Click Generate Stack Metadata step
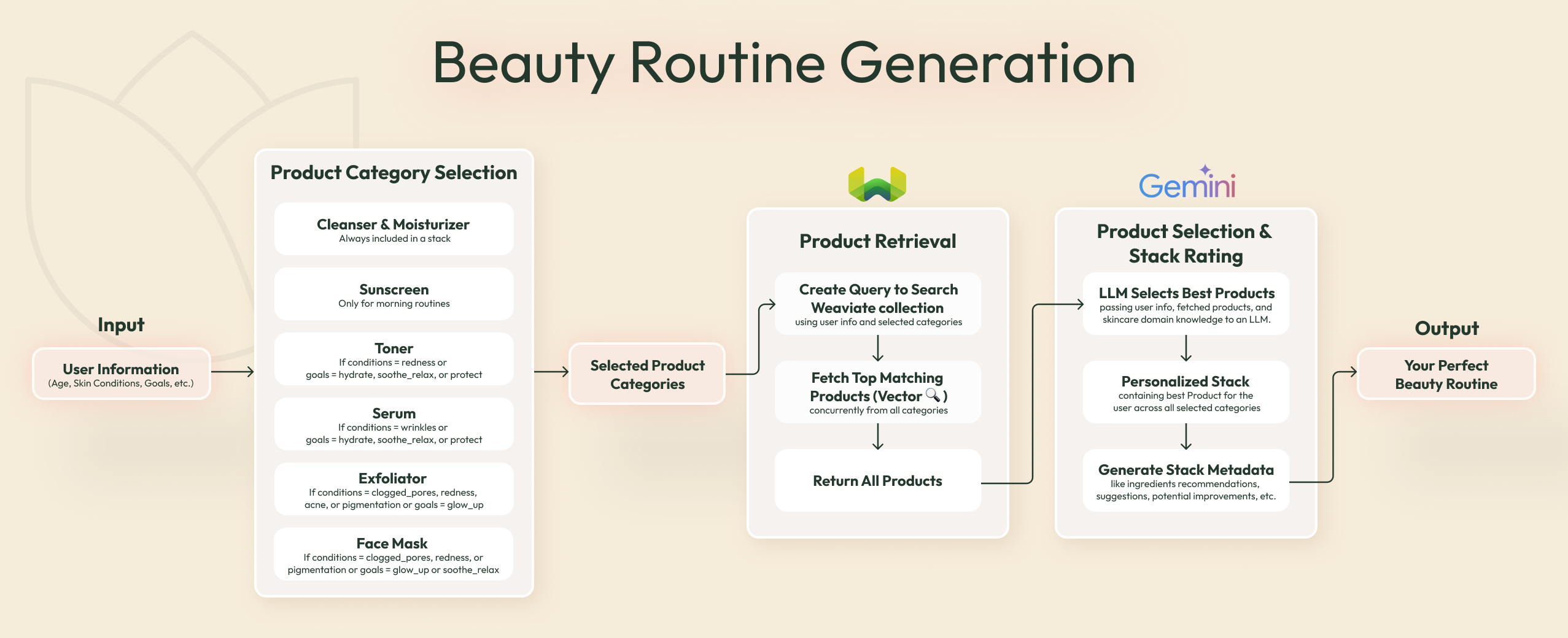1568x638 pixels. (1186, 480)
